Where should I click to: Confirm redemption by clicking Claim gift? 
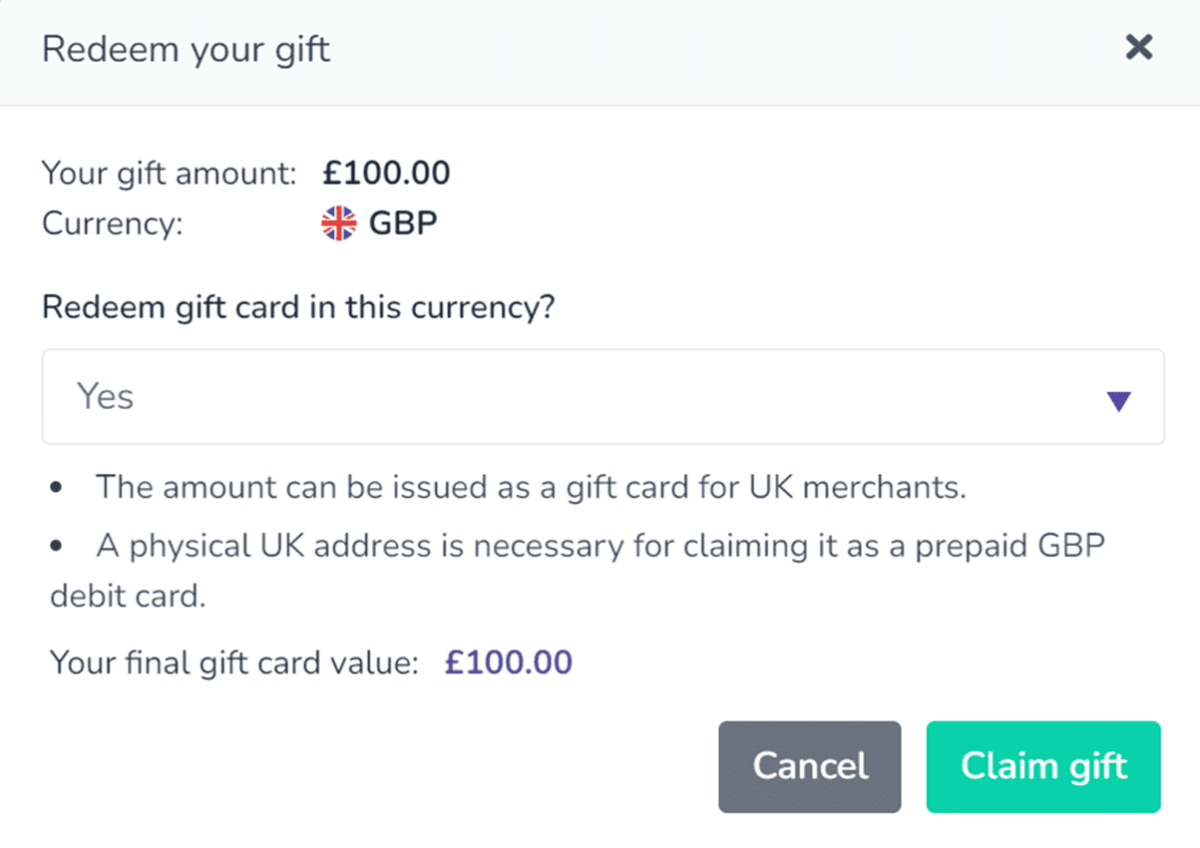(1043, 767)
